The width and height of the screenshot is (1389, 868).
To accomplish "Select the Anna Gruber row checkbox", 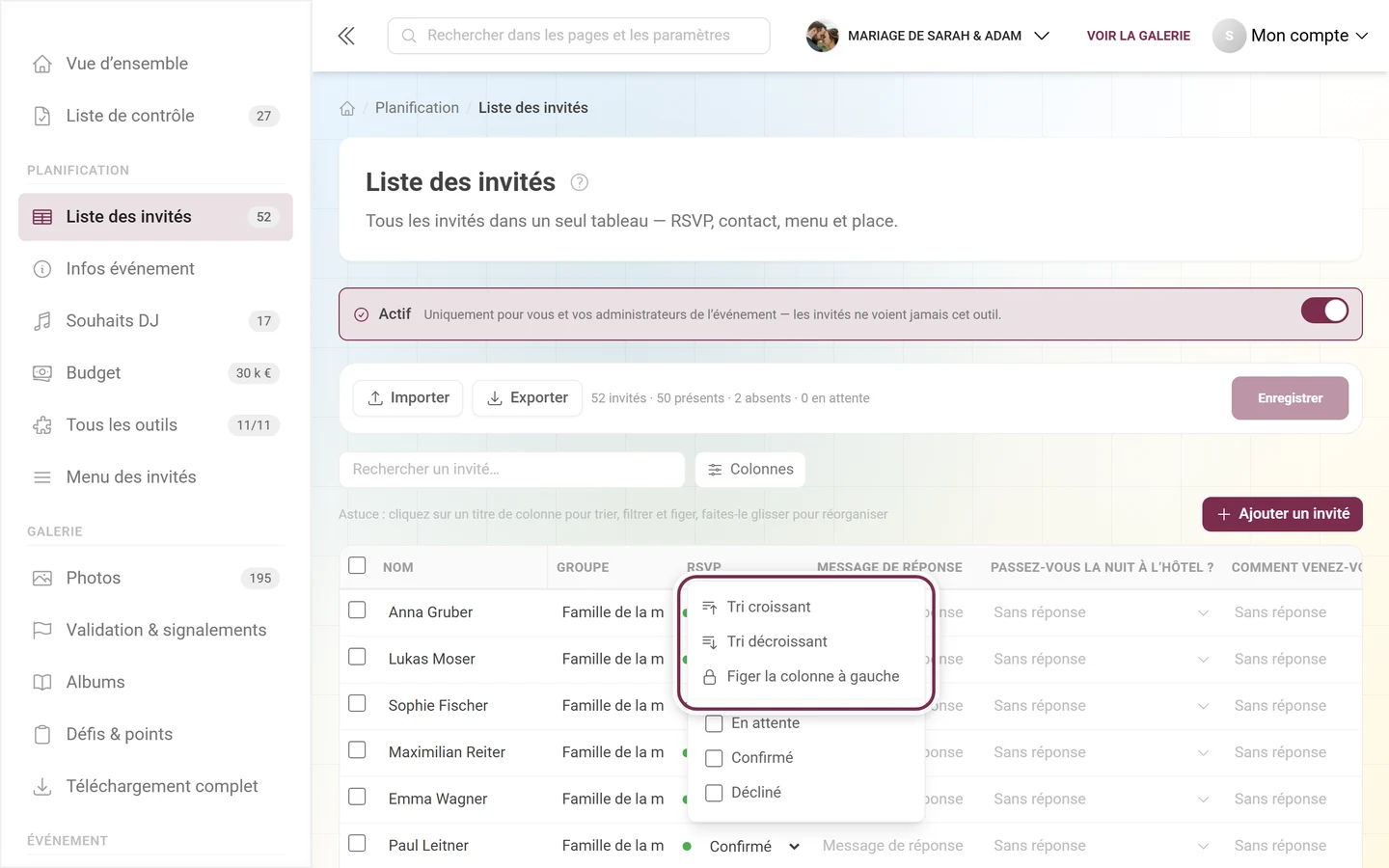I will coord(357,610).
